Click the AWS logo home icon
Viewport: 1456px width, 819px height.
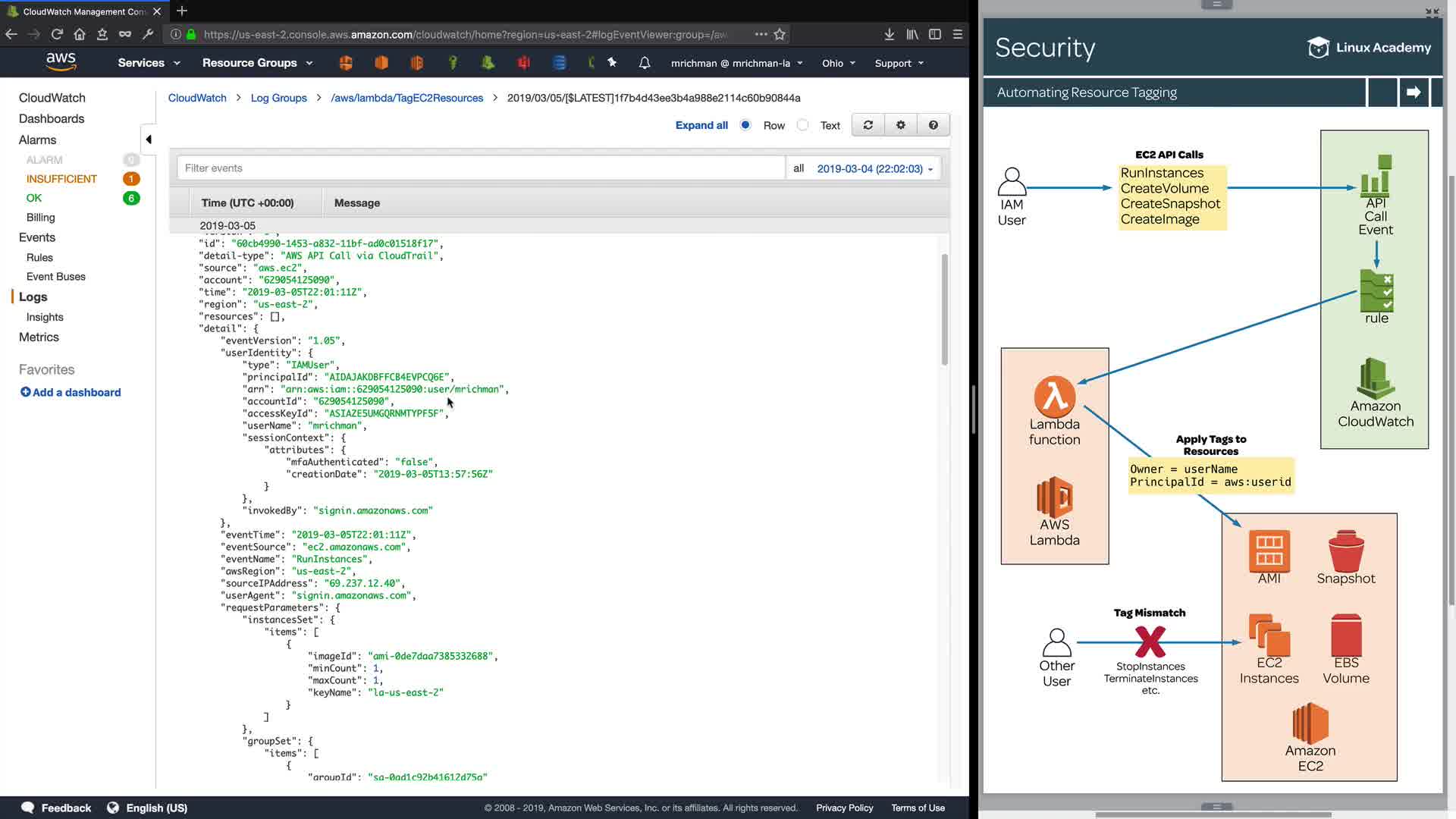coord(61,61)
